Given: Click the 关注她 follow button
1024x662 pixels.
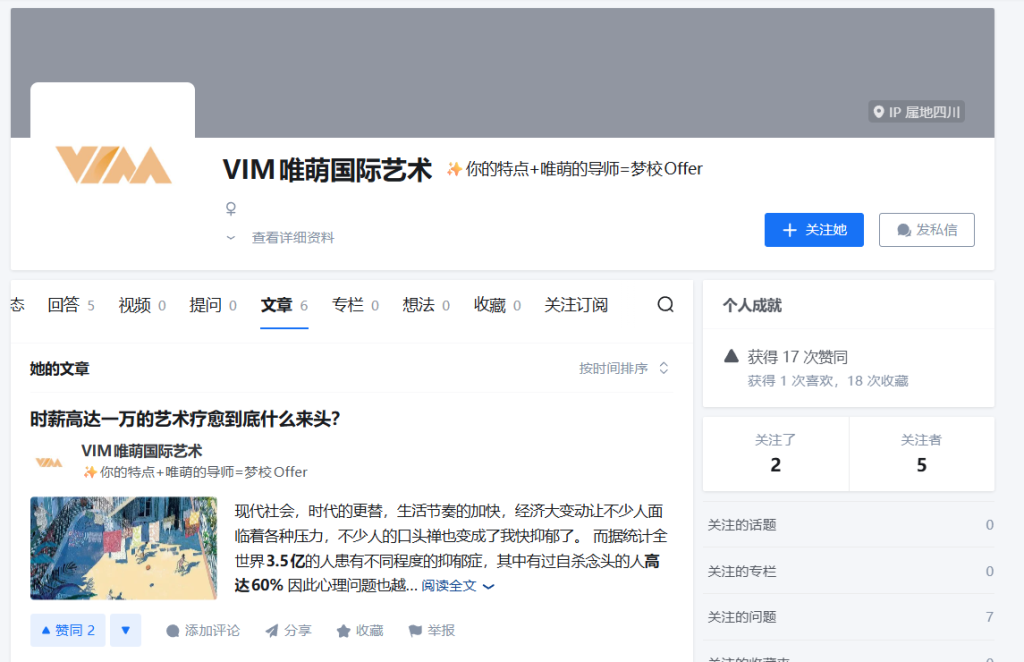Looking at the screenshot, I should [814, 229].
